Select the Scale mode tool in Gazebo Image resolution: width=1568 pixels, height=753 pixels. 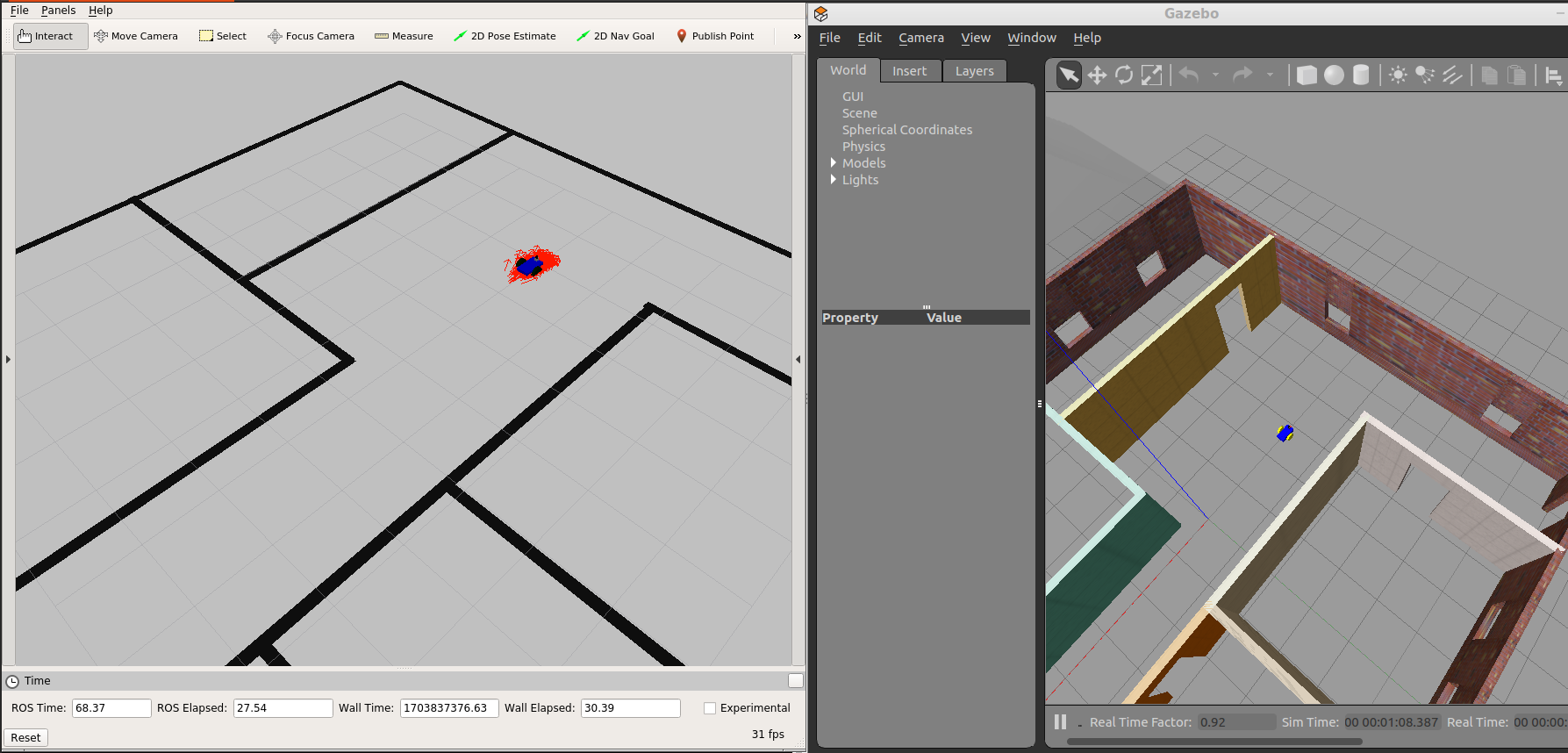click(1151, 75)
